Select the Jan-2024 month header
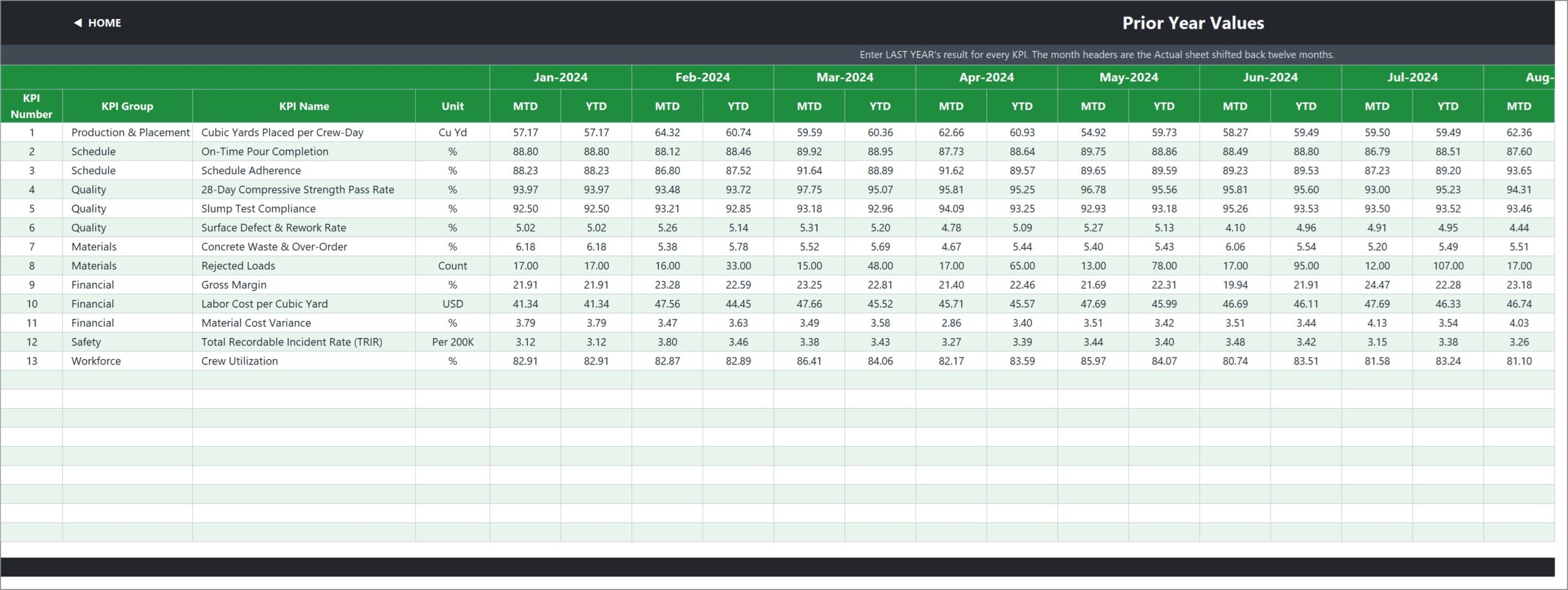 [x=560, y=77]
